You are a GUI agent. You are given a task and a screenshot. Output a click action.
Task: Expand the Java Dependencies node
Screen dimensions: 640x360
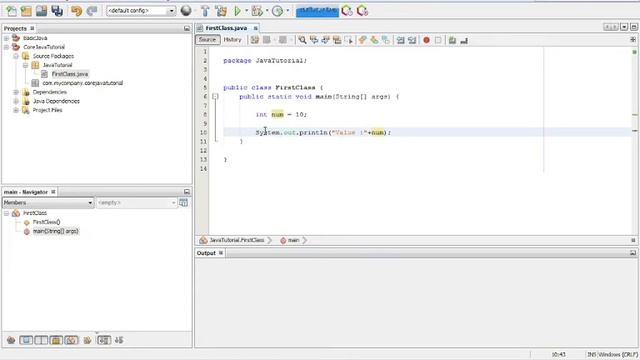(16, 101)
